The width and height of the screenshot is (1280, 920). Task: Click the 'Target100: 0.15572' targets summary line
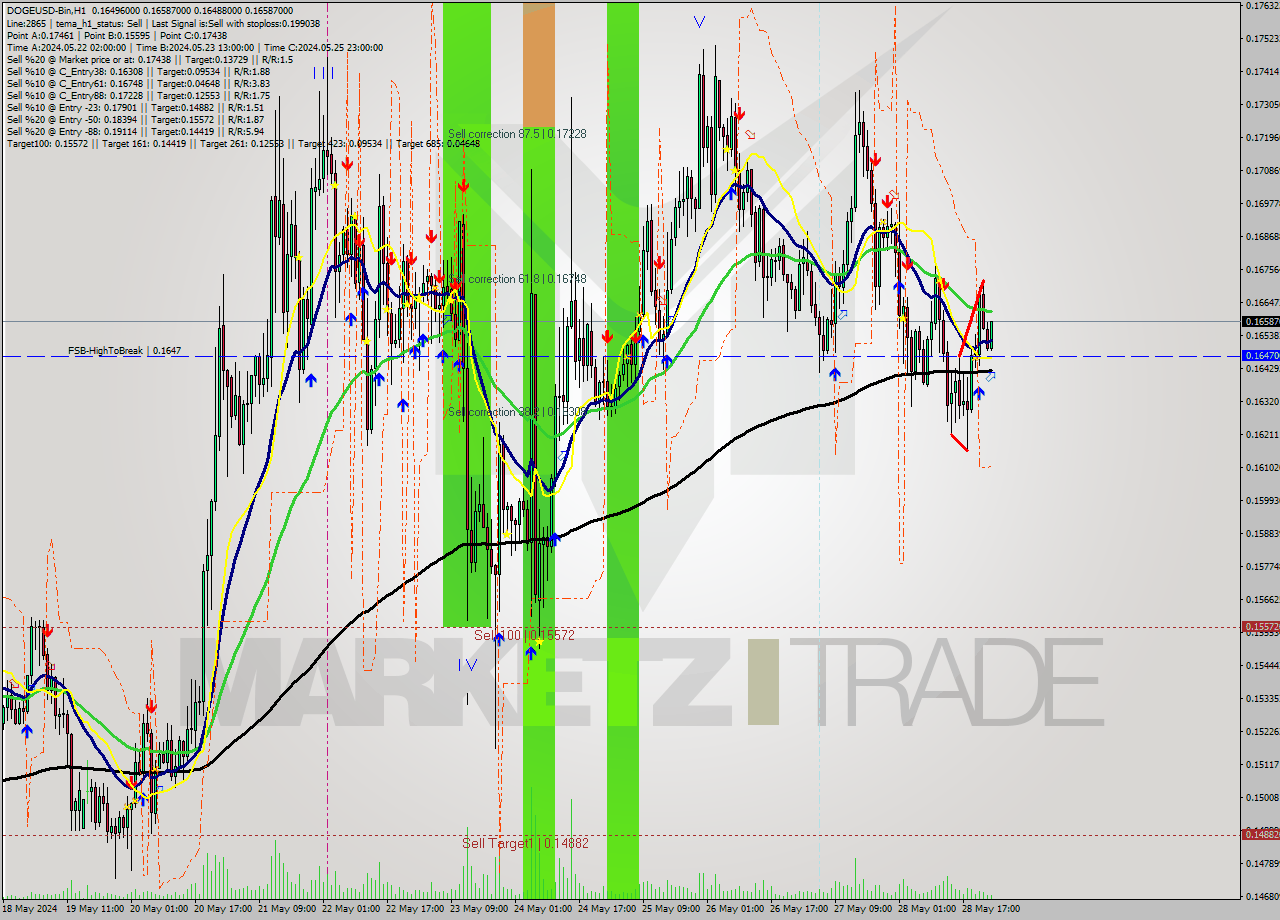(x=243, y=144)
